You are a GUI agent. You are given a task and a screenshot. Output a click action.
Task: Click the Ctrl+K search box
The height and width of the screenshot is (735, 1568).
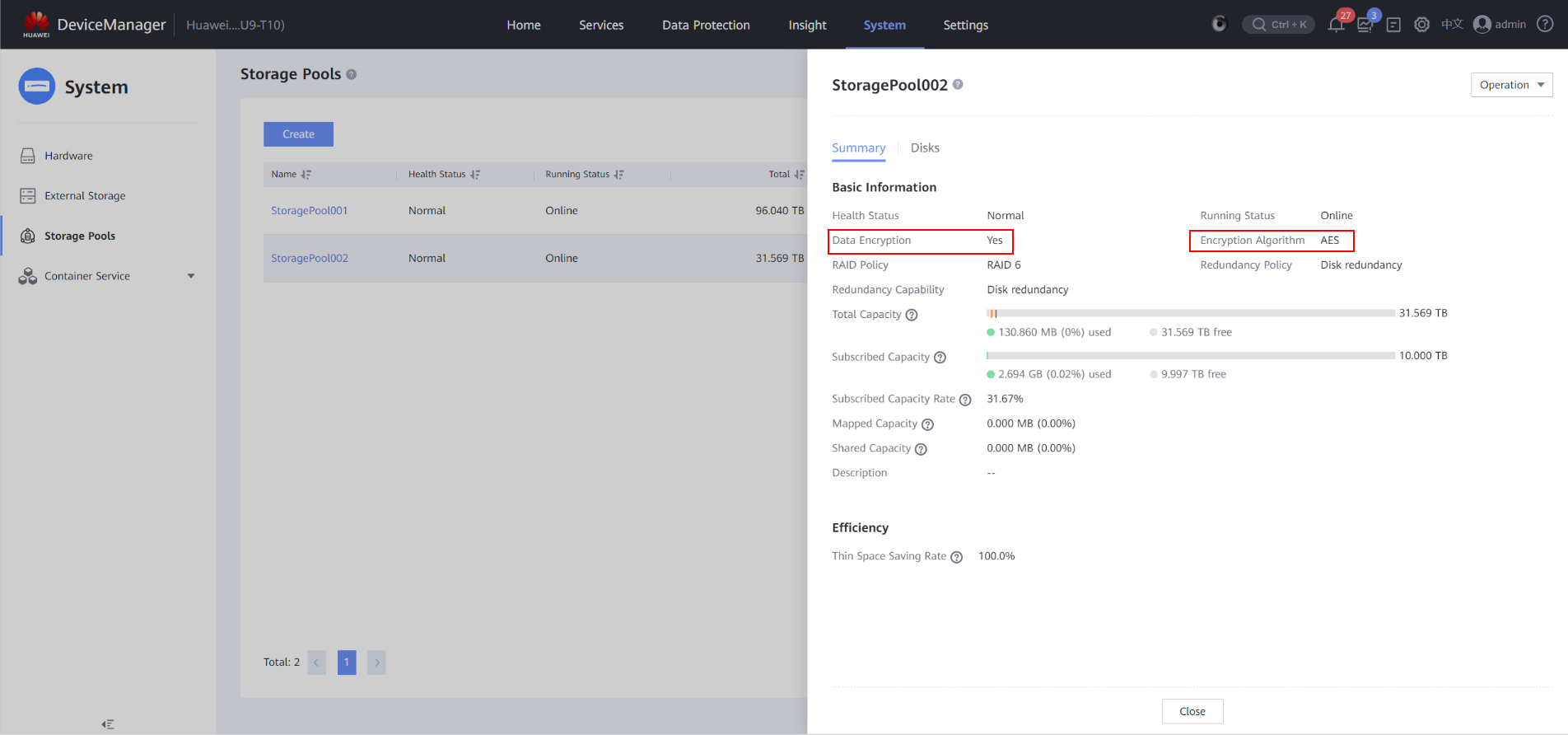(x=1279, y=25)
